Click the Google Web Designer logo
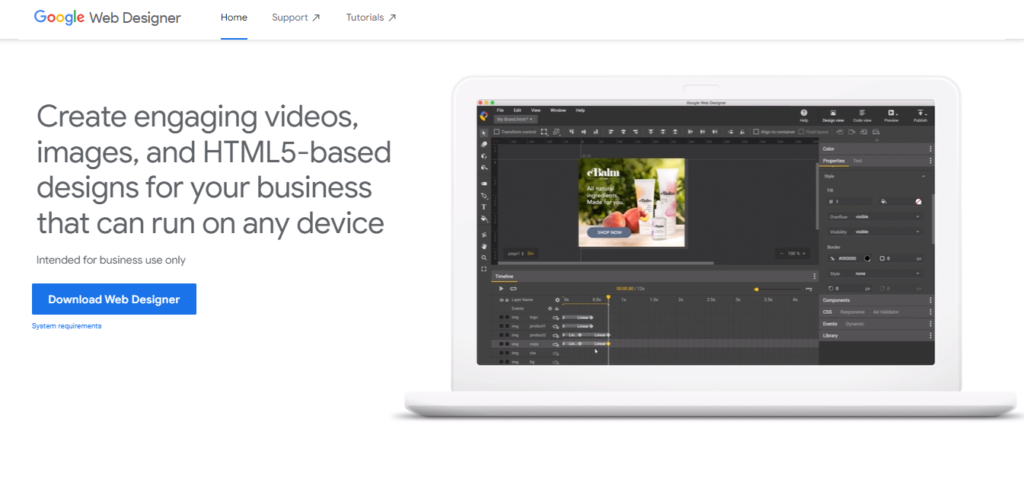The height and width of the screenshot is (480, 1024). (x=107, y=18)
